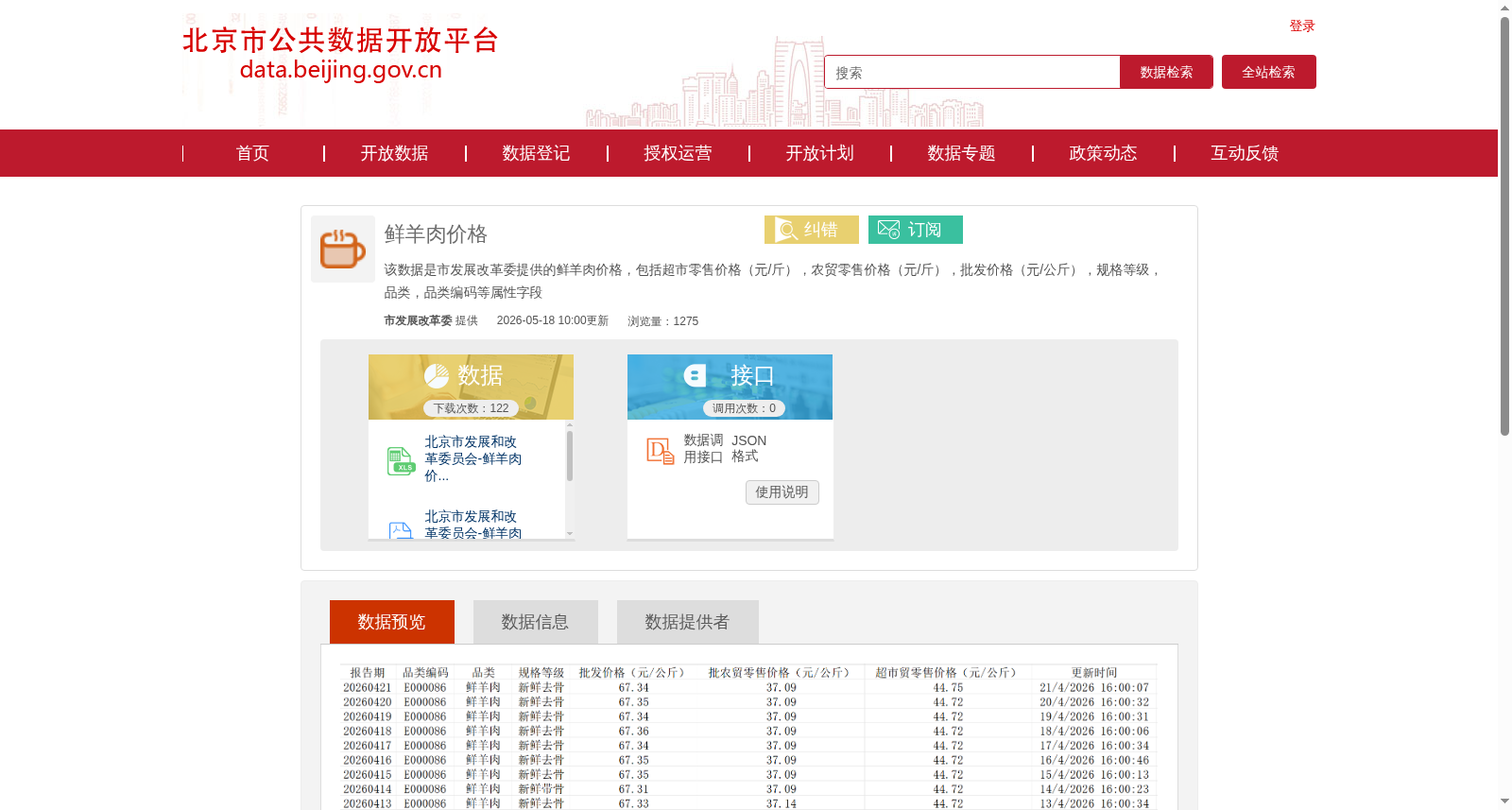Open first 北京市发展和改革委员会-鲜羊肉价 file link
The height and width of the screenshot is (810, 1512).
(472, 458)
